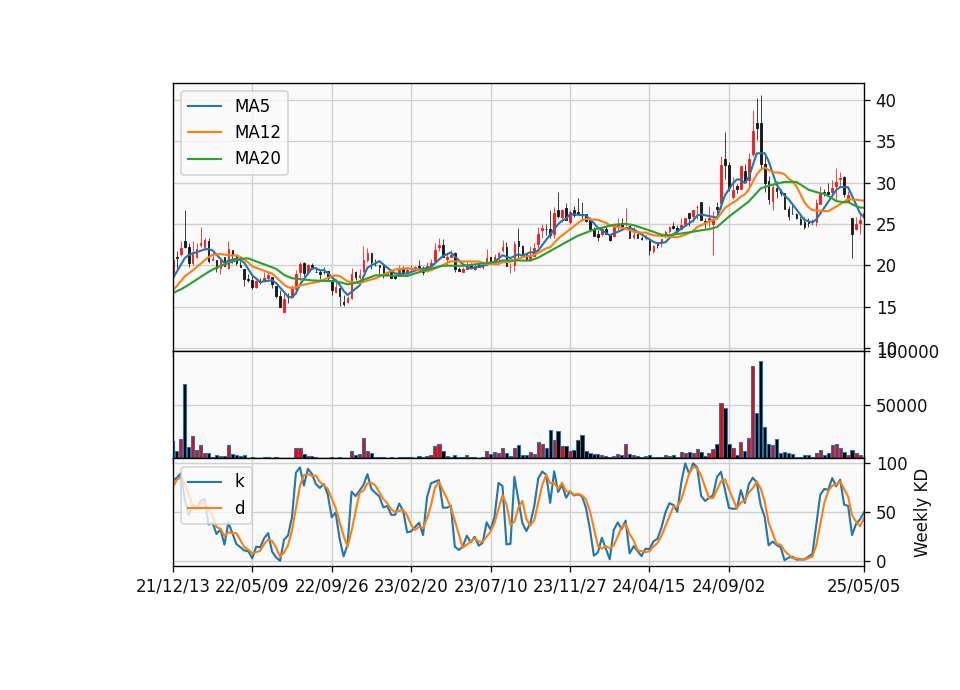Click the price axis value 15
960x690 pixels.
click(x=886, y=307)
